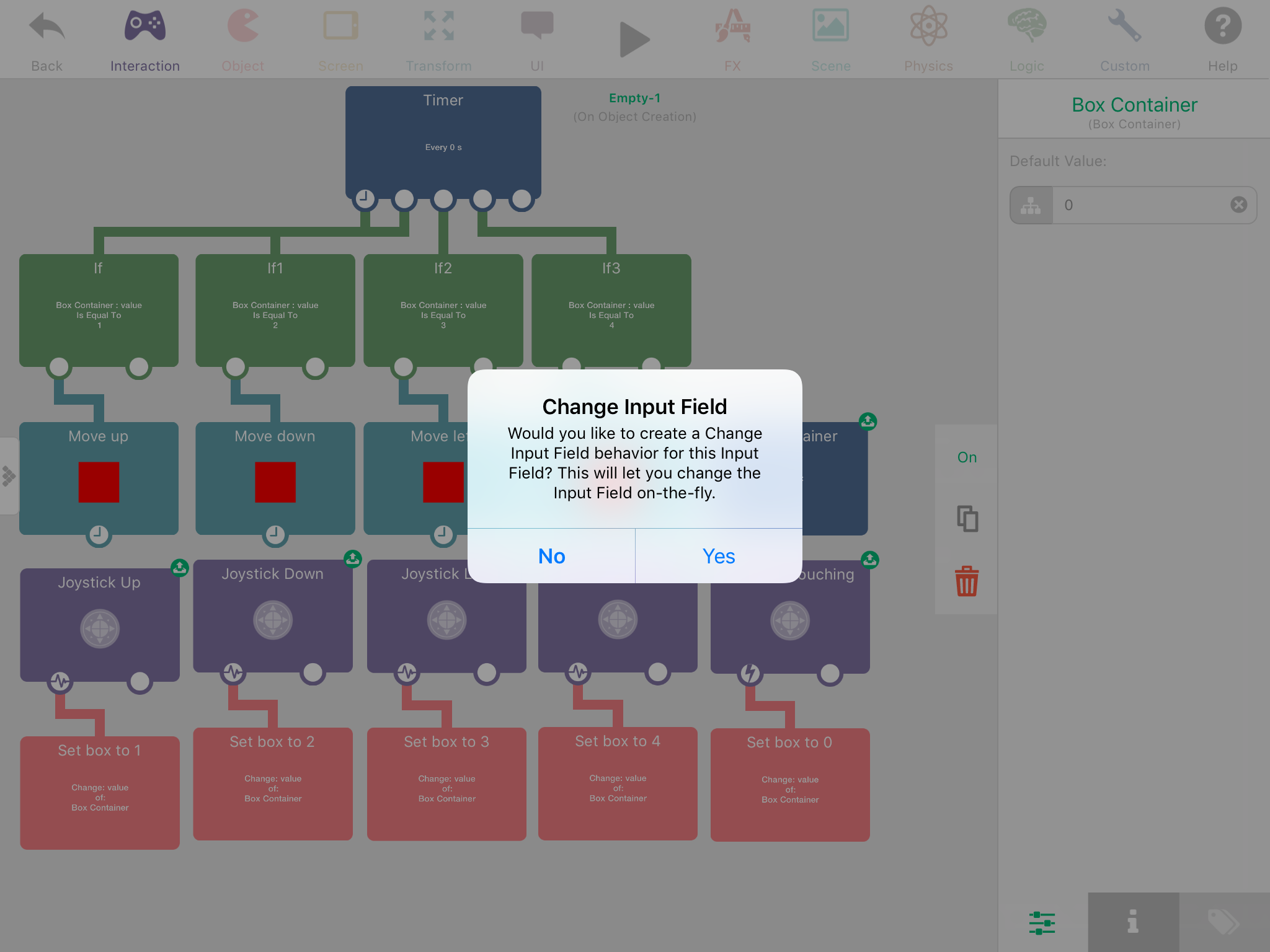The image size is (1270, 952).
Task: Clear the Default Value field
Action: point(1238,205)
